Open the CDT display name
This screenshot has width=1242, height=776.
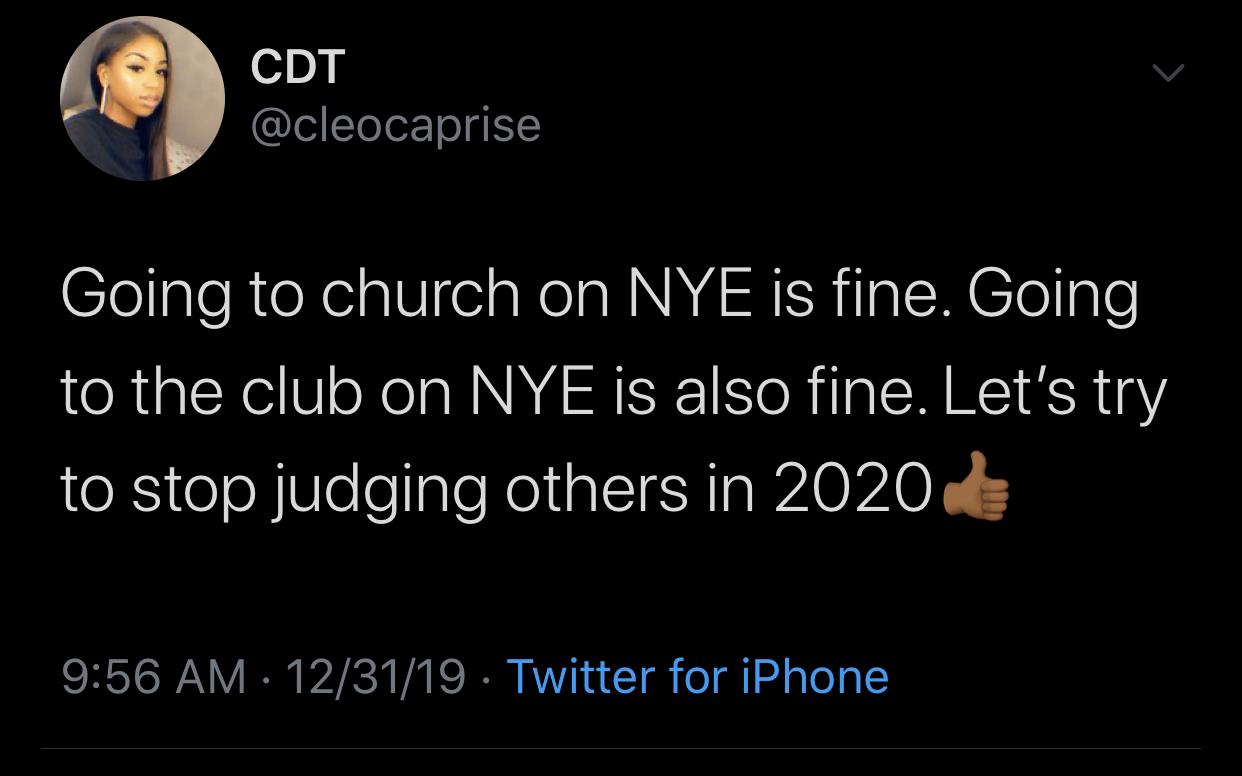298,67
